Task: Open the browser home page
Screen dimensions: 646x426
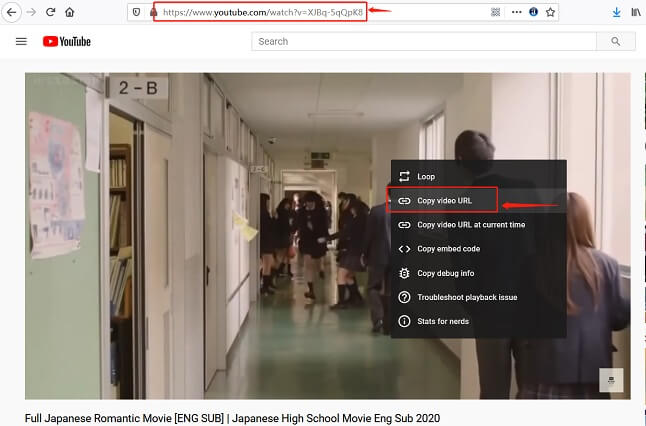Action: click(70, 12)
